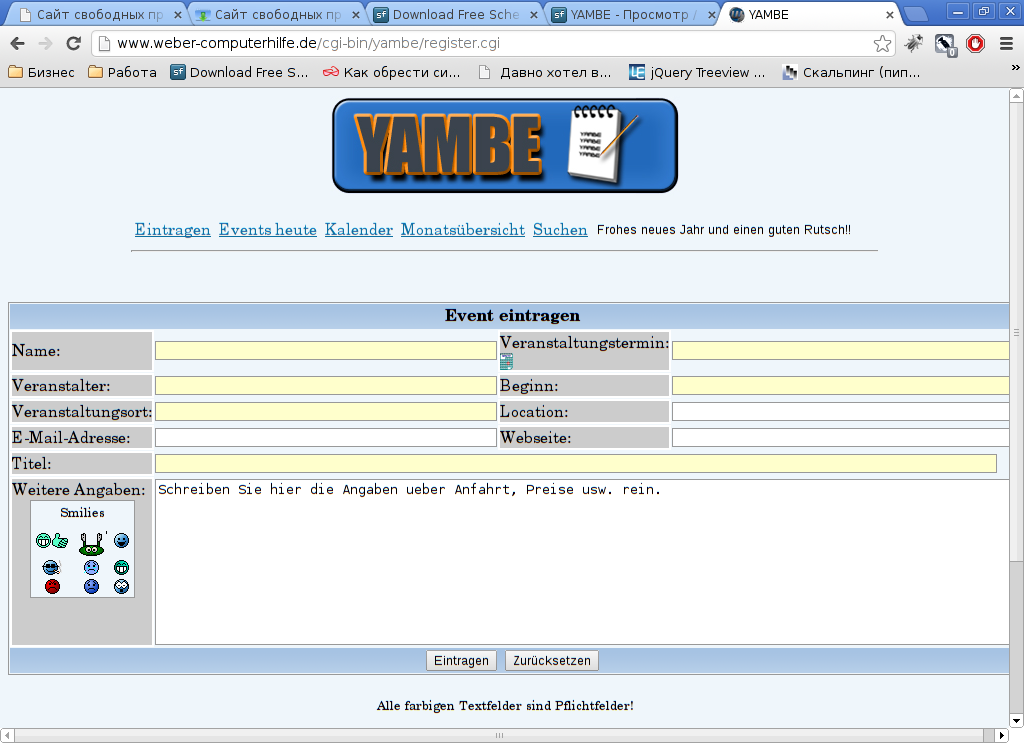The image size is (1024, 743).
Task: Open 'Download Free S...' bookmark
Action: tap(240, 72)
